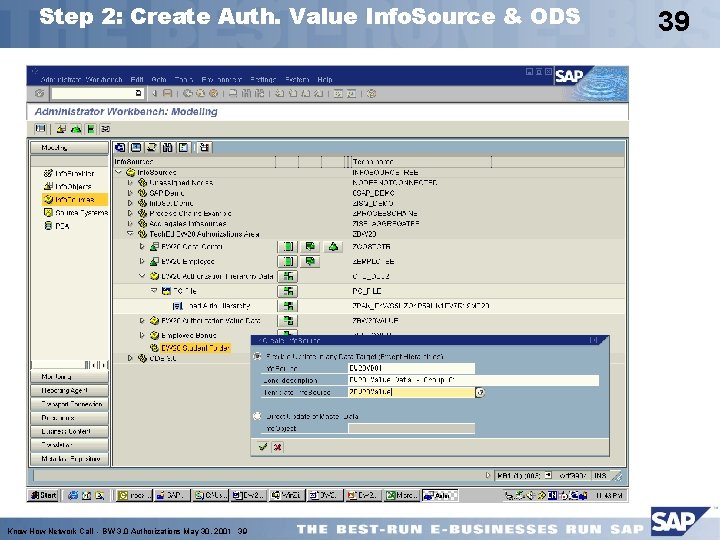720x540 pixels.
Task: Select InfoObjects in the Modeling list
Action: (68, 186)
